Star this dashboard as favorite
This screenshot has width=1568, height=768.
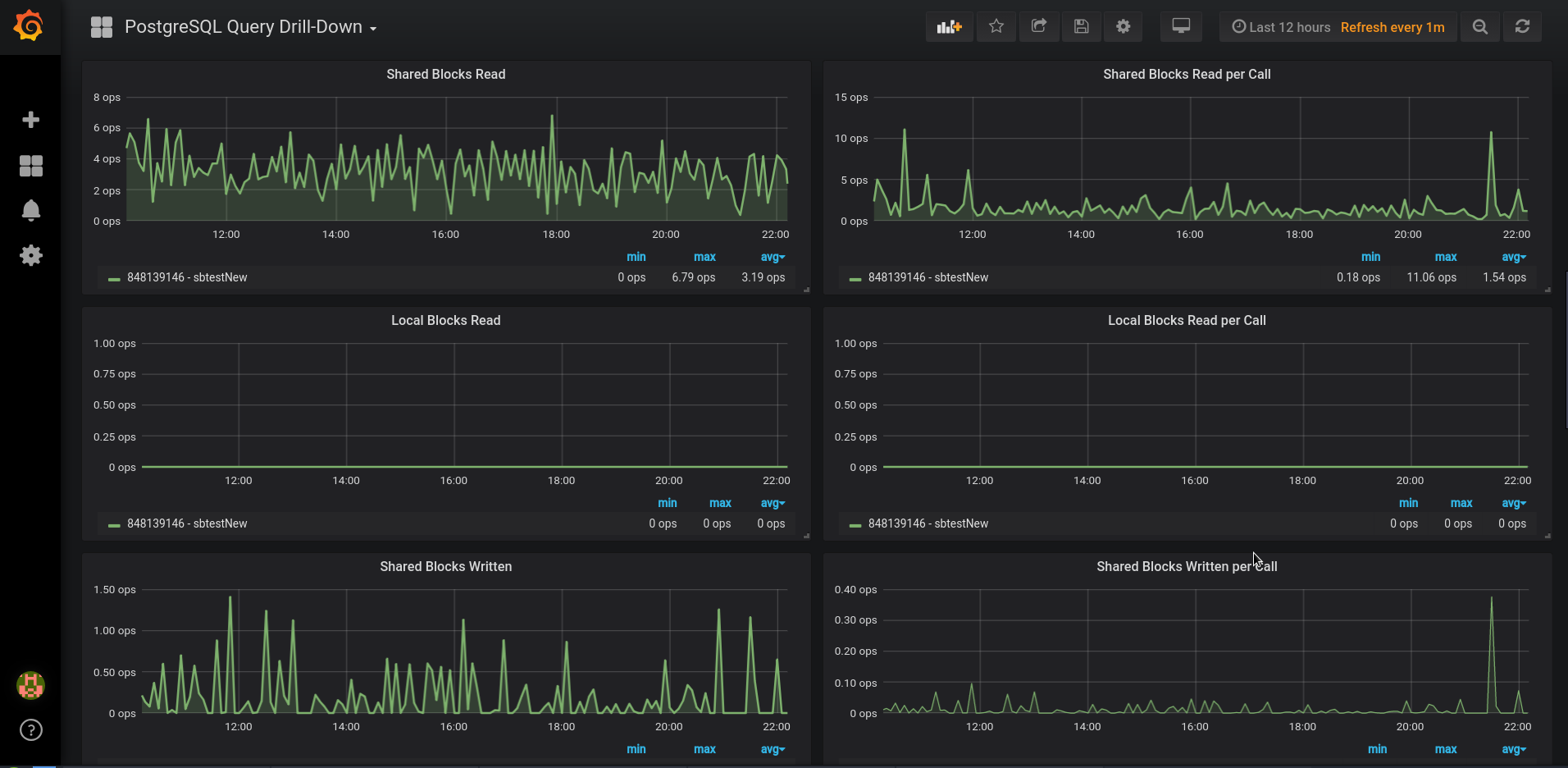point(996,27)
